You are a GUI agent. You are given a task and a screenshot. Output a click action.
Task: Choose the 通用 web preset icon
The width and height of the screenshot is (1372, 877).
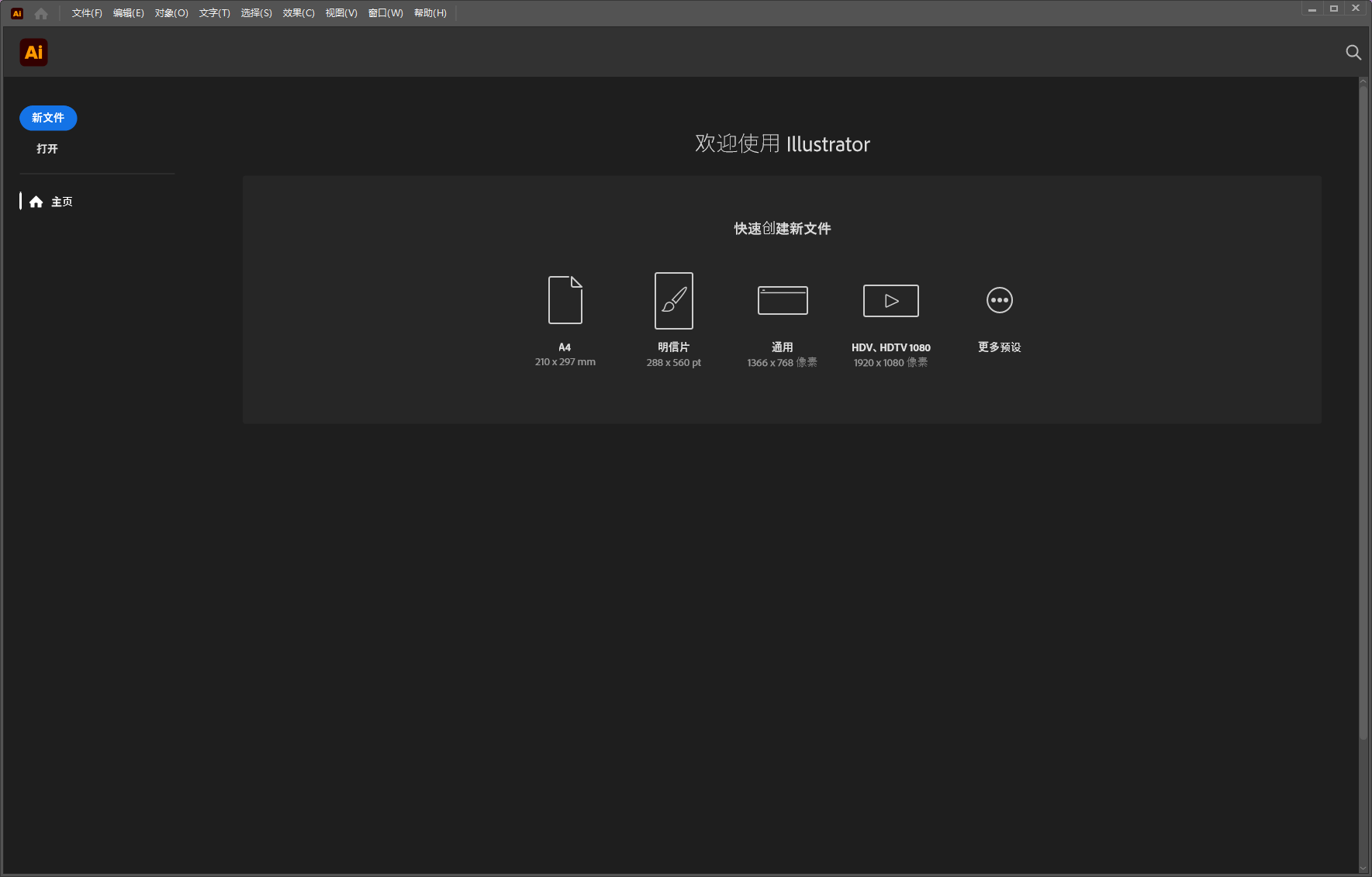point(783,300)
